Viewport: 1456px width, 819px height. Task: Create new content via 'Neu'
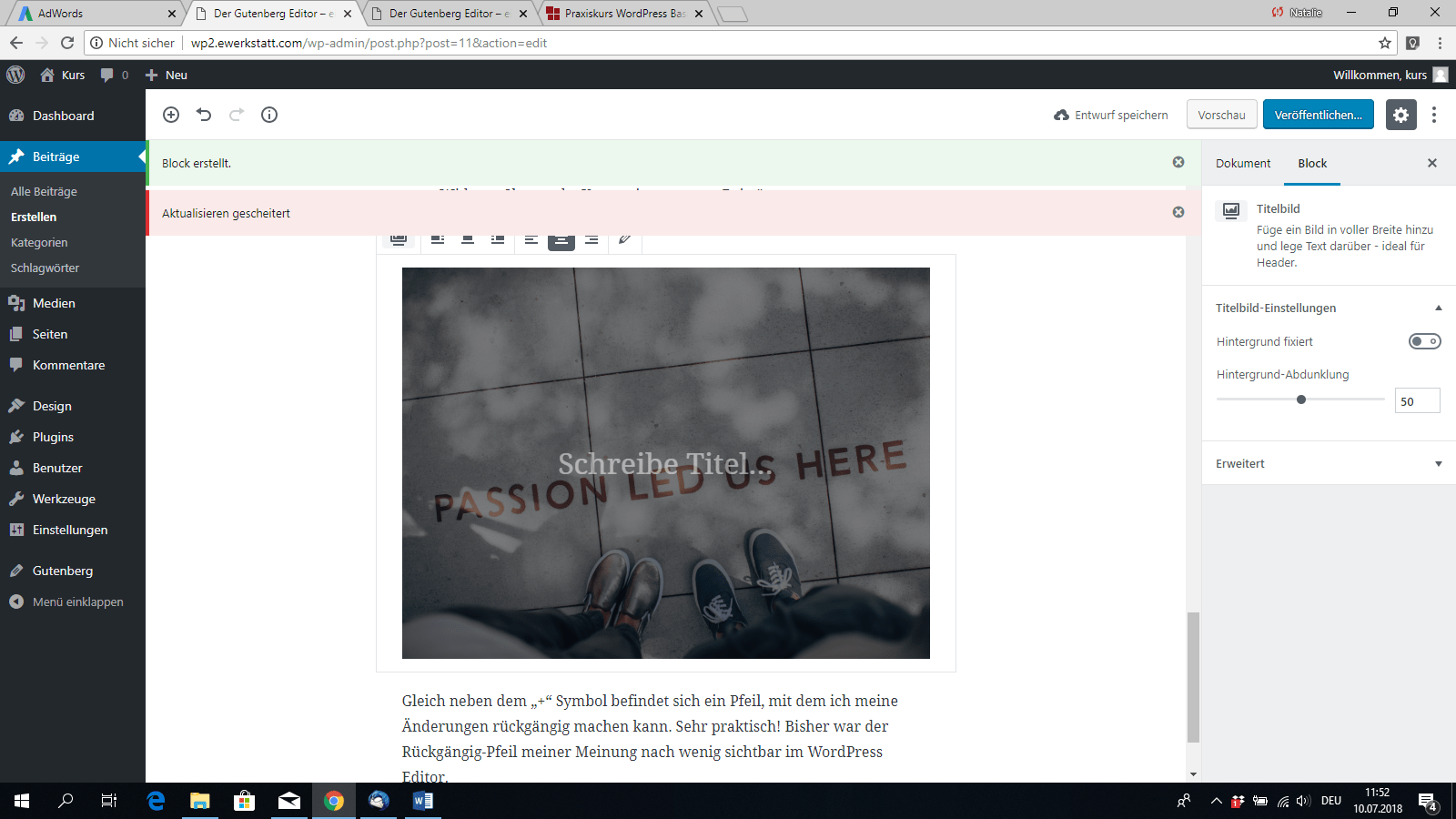click(167, 75)
